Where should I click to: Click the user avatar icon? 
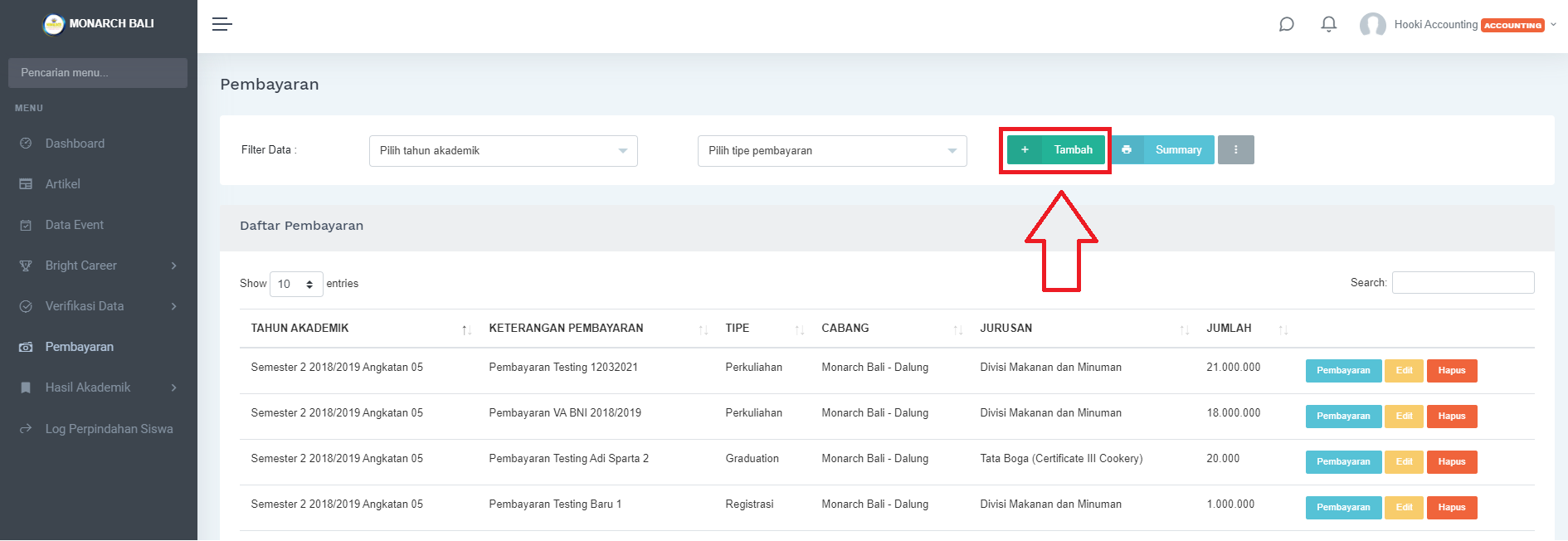1372,25
